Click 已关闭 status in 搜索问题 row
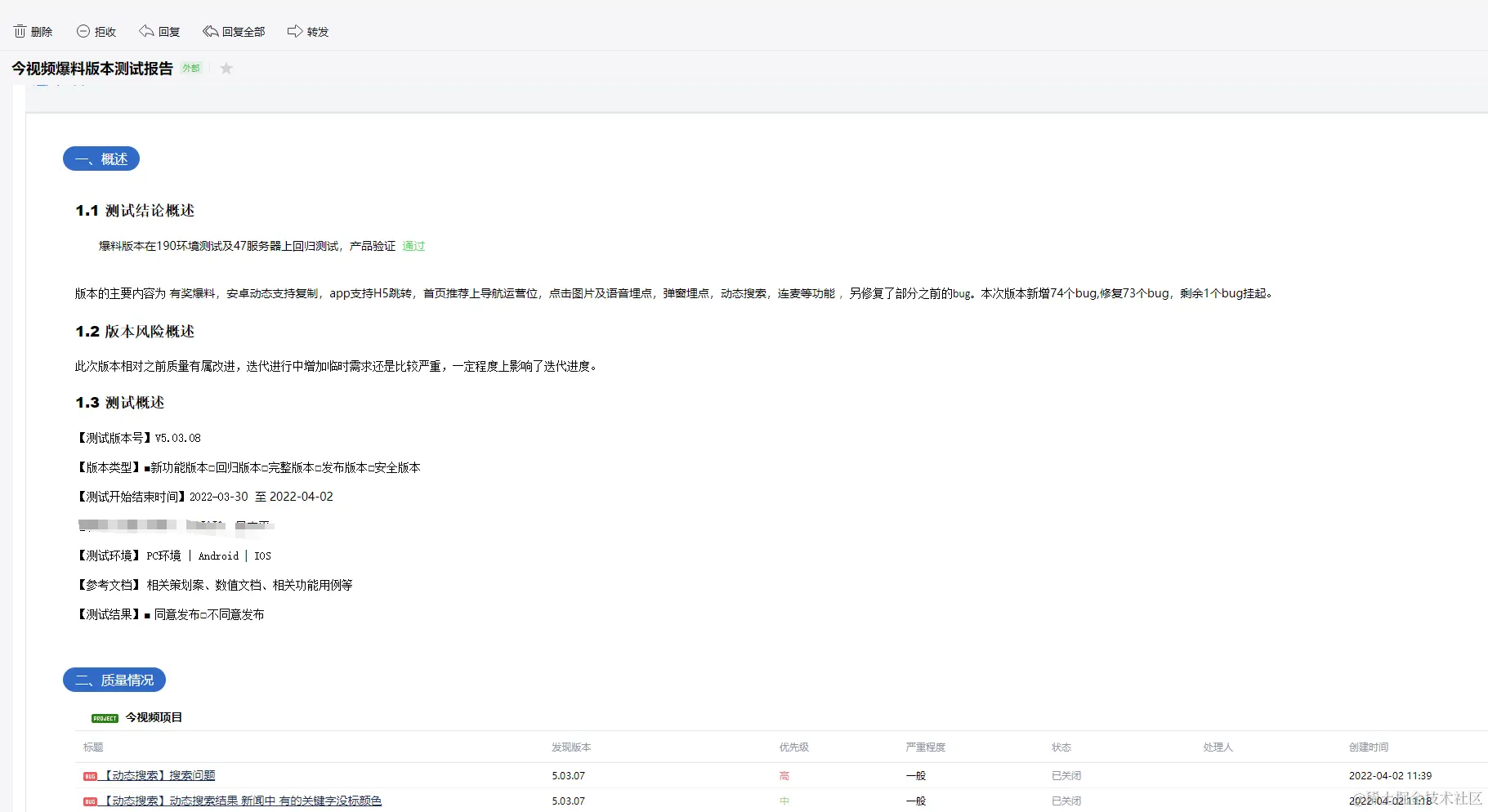The image size is (1488, 812). click(x=1066, y=776)
